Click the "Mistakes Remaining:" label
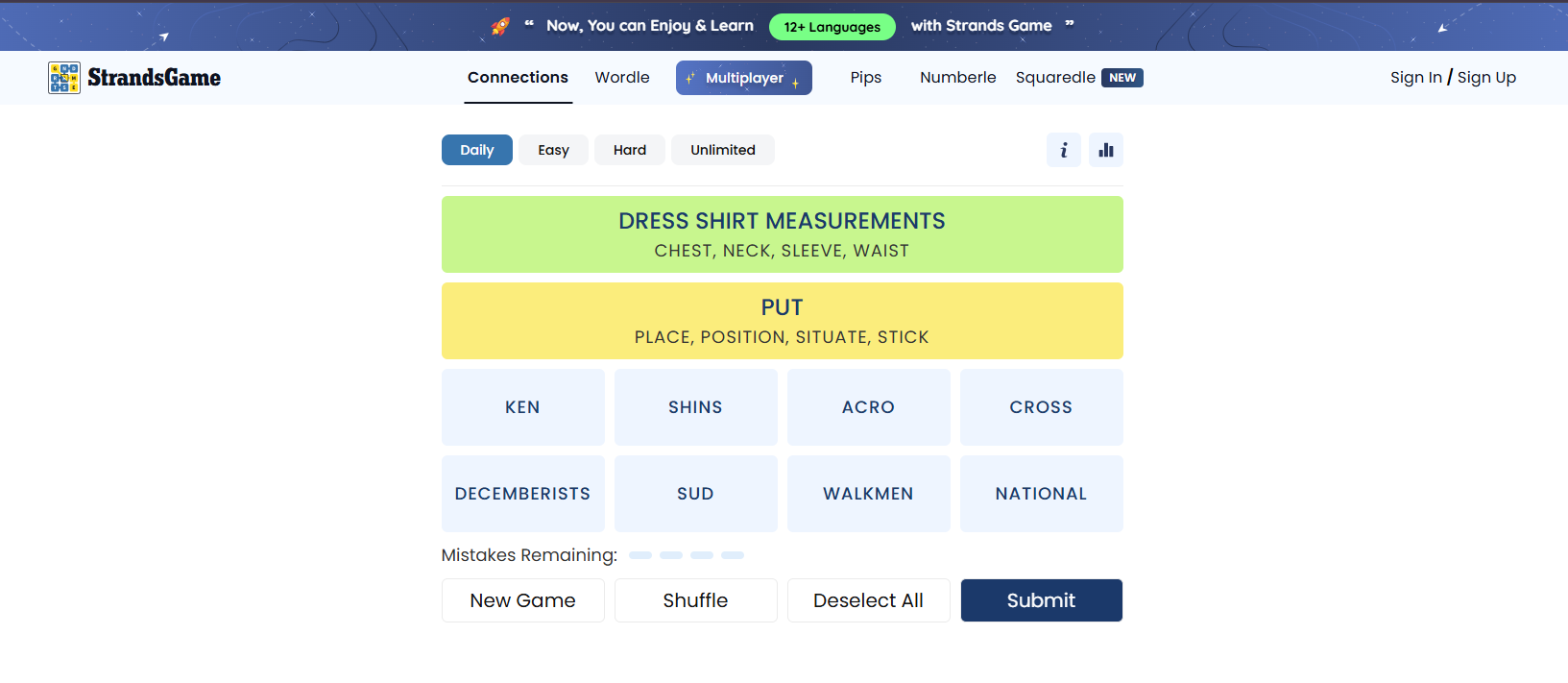 [529, 555]
